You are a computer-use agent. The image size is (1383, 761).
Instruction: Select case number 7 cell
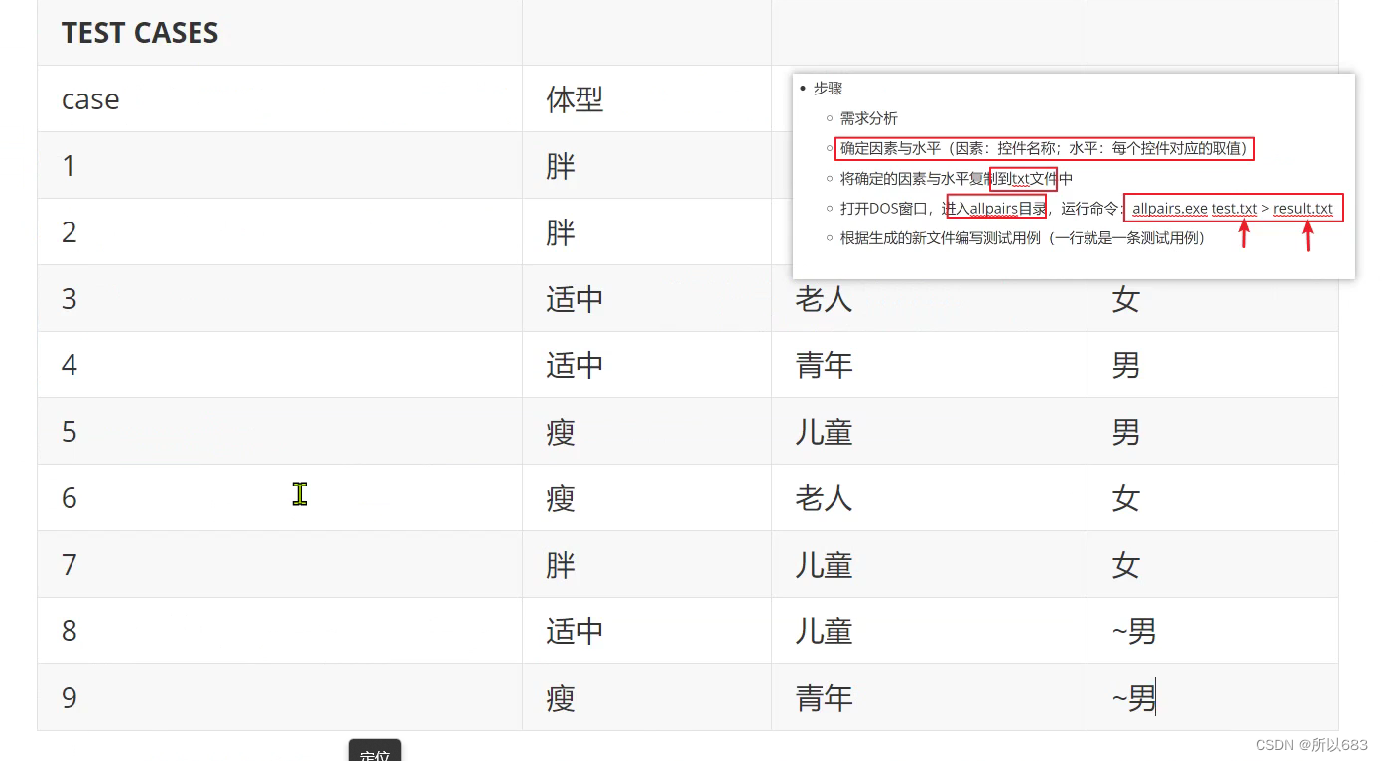(x=280, y=564)
